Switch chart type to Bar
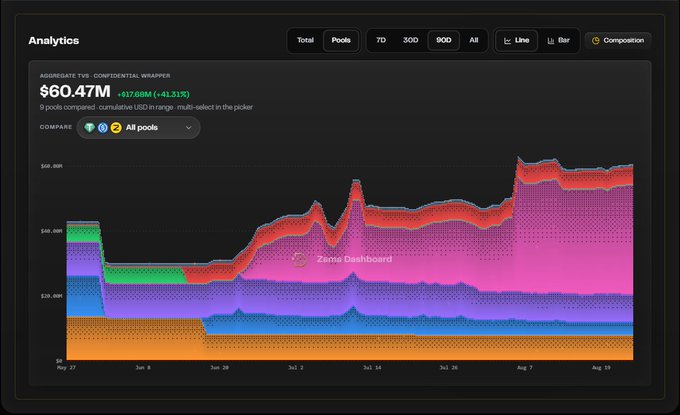680x415 pixels. [x=559, y=40]
